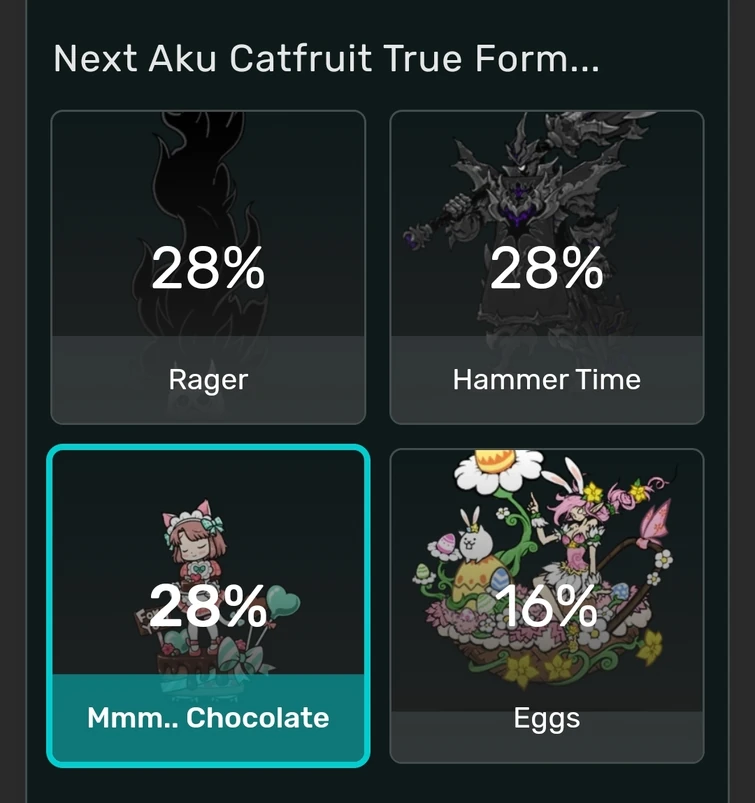Pick the Eggs option in the poll
The image size is (755, 803).
[546, 600]
